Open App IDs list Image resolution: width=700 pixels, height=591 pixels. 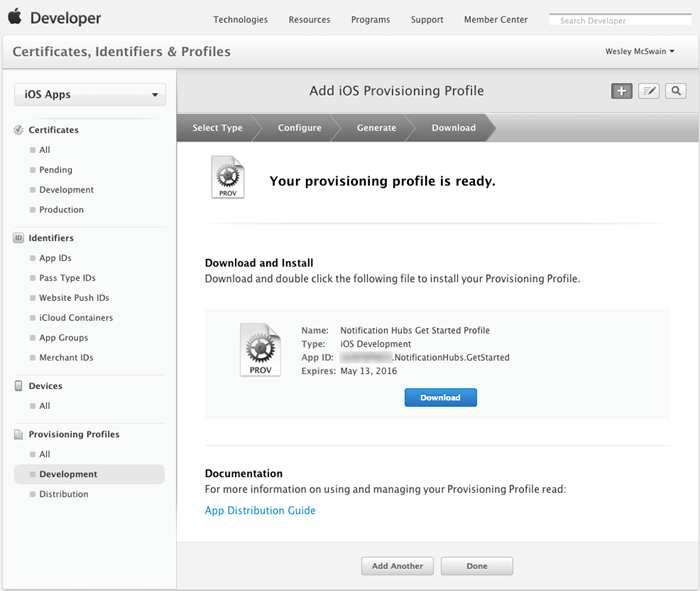55,258
